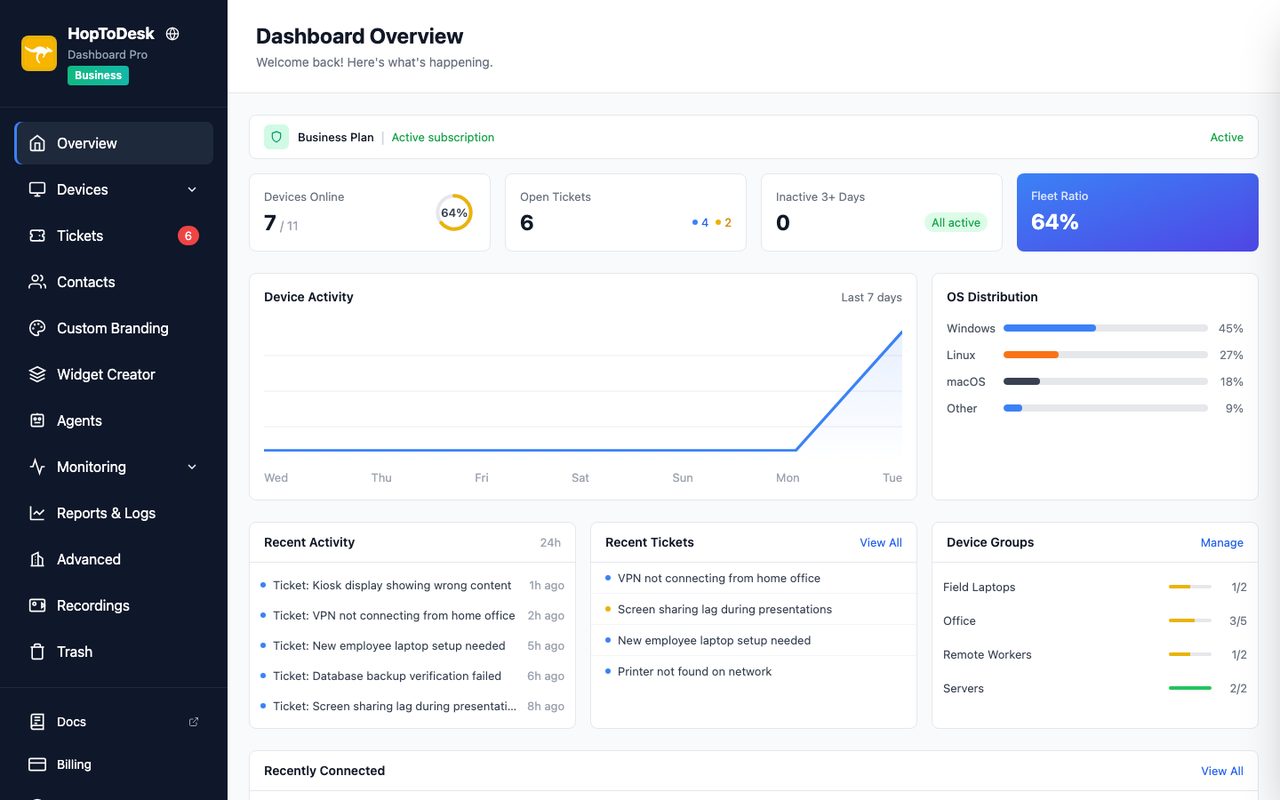Click the Agents icon in sidebar
This screenshot has height=800, width=1280.
click(37, 421)
